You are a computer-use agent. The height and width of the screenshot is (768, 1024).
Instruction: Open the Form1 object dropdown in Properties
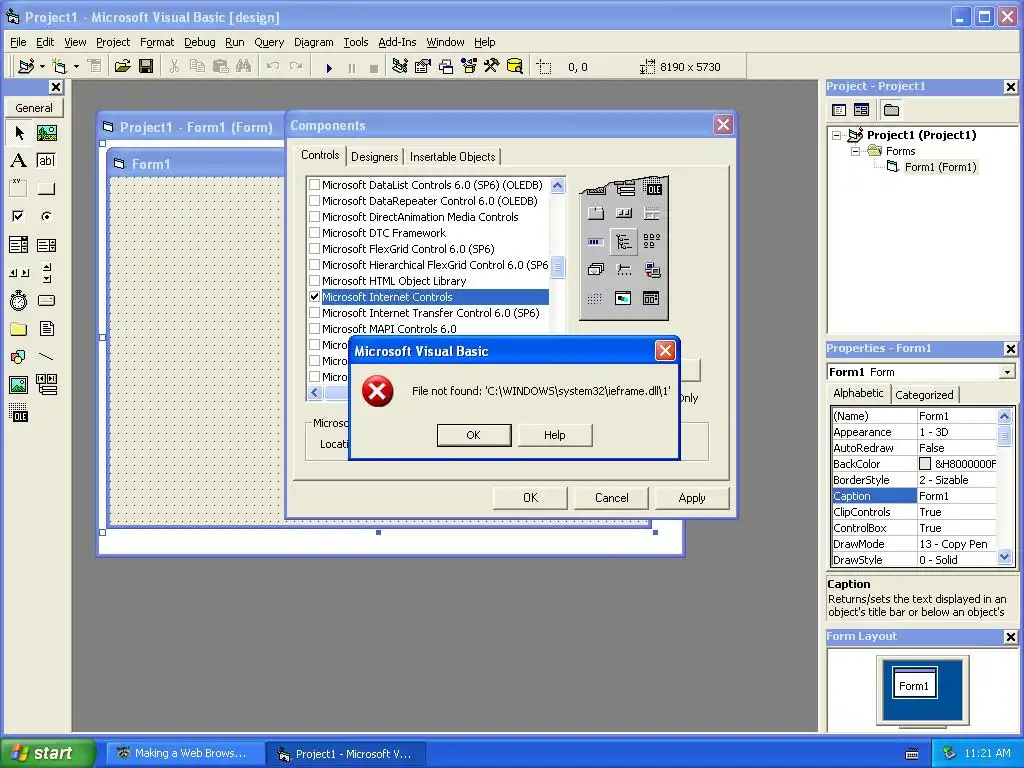[x=1007, y=372]
